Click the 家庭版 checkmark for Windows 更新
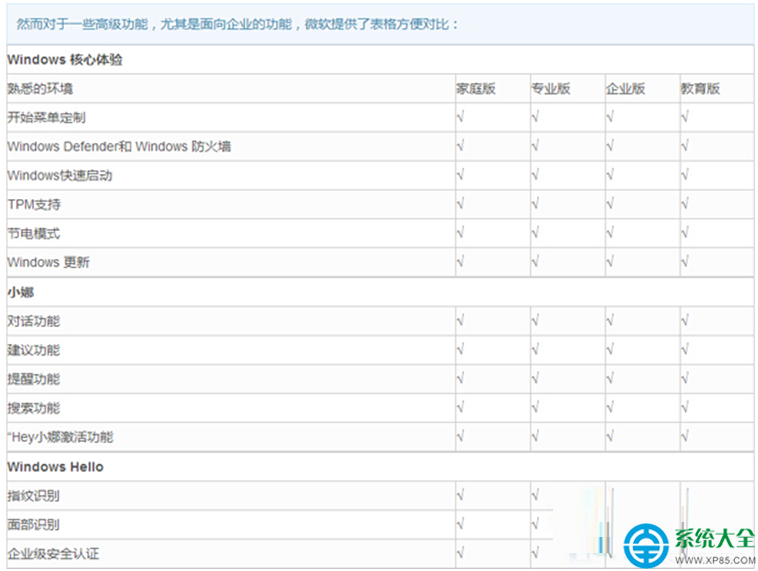The image size is (758, 571). coord(460,262)
